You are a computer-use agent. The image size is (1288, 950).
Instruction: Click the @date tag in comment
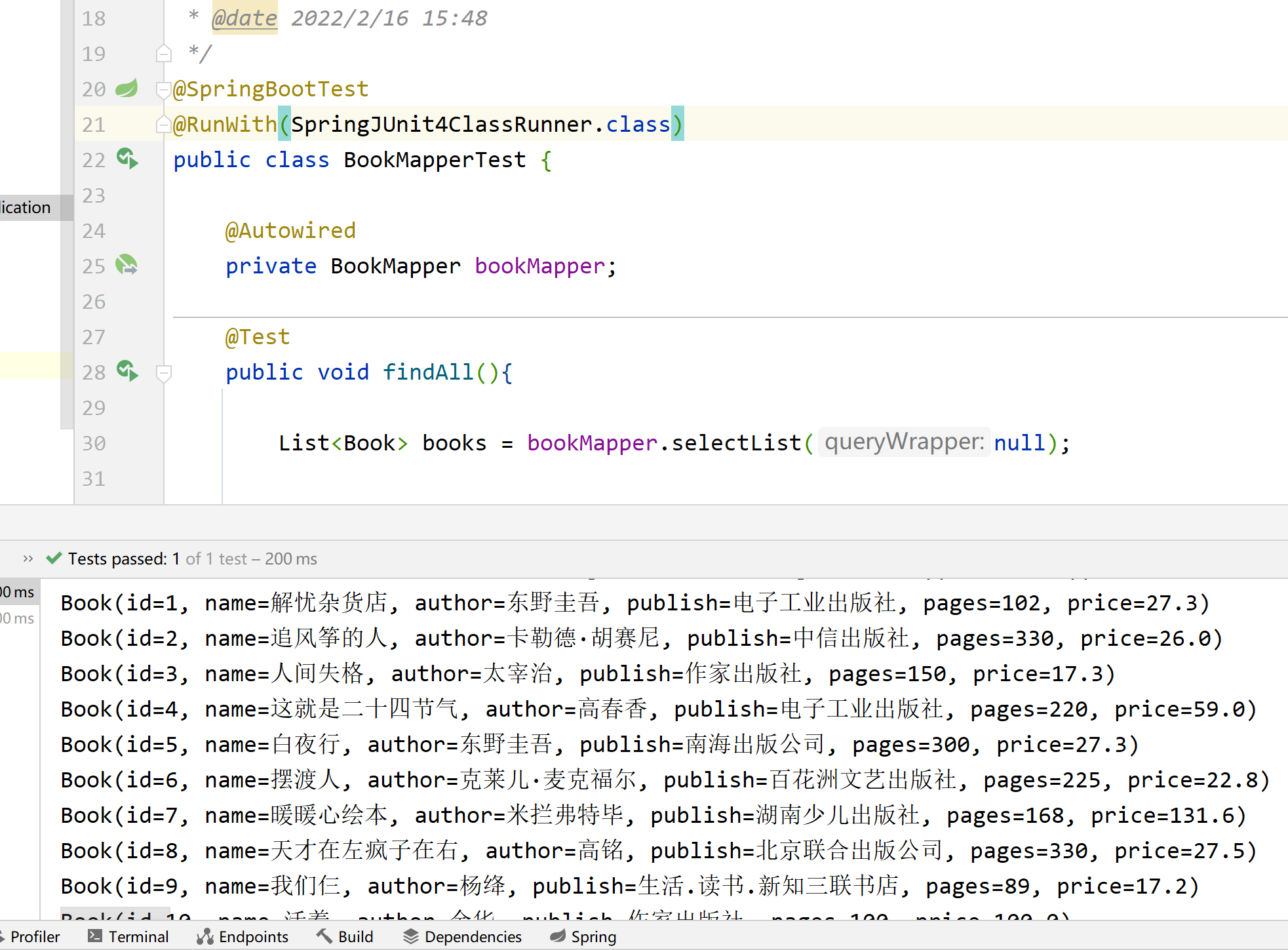point(244,18)
